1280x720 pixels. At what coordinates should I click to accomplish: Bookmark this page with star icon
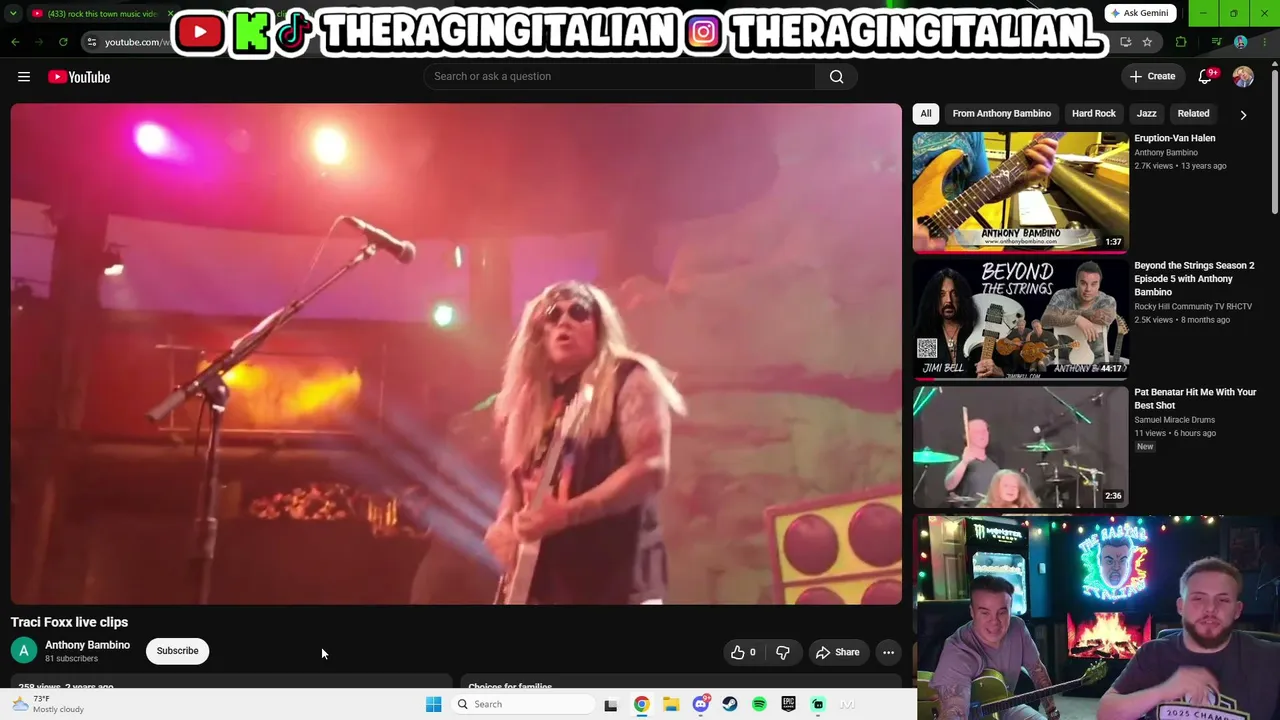click(1147, 42)
